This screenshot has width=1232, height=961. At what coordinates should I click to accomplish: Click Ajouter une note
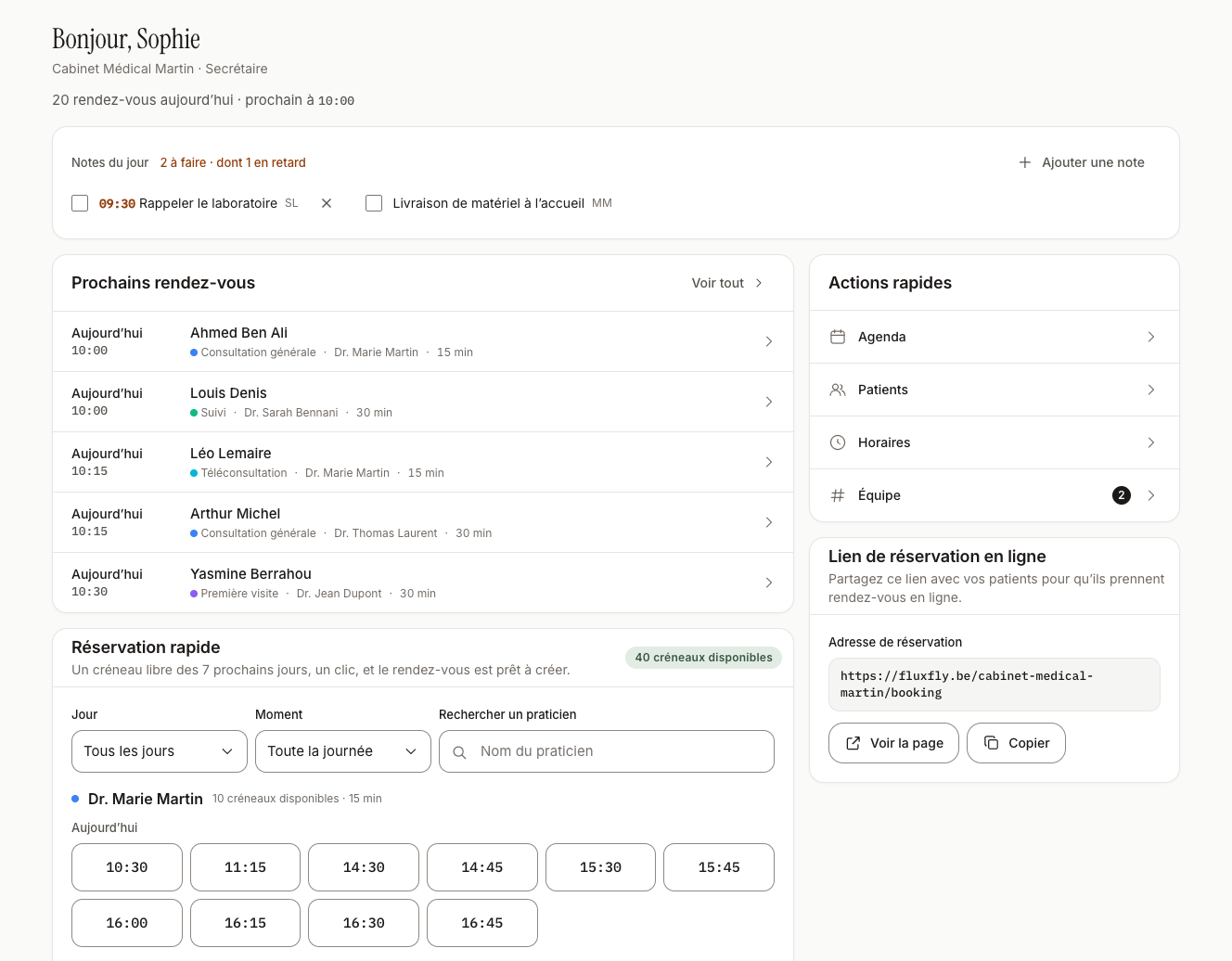pos(1082,162)
